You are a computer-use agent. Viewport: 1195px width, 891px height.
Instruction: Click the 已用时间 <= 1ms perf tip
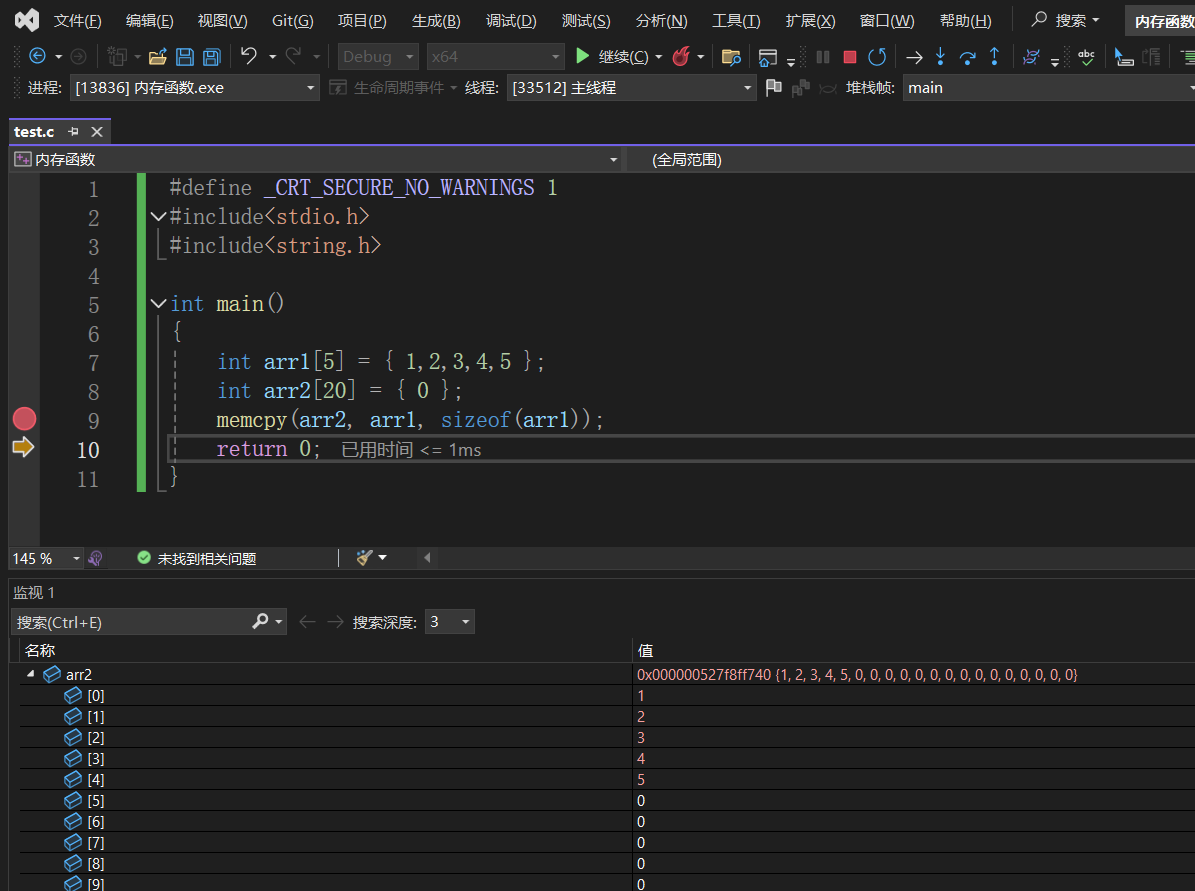point(411,450)
